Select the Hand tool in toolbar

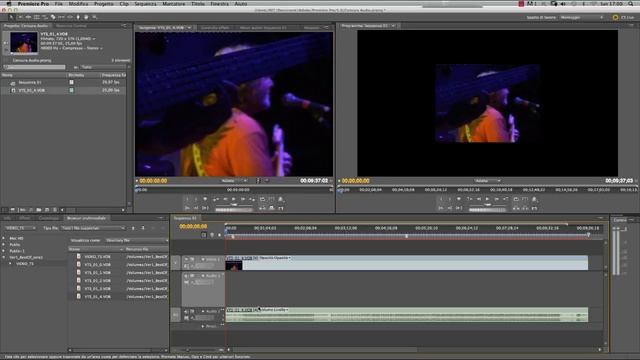click(x=86, y=17)
